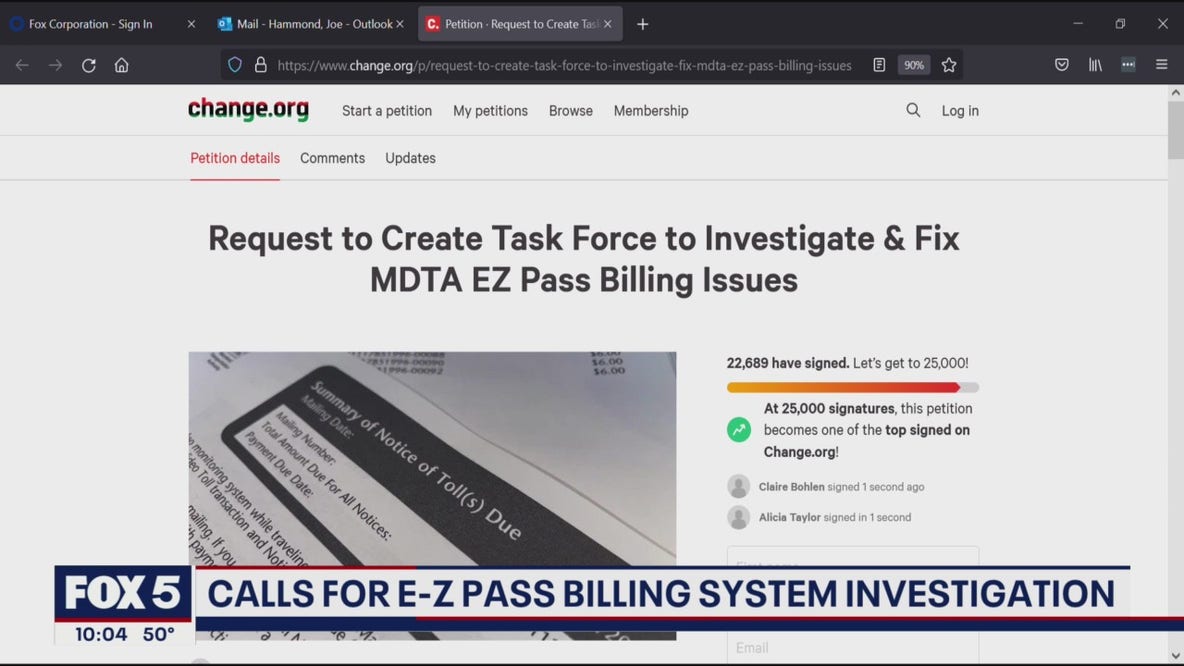Click "Alicia Taylor" signer name

coord(789,517)
